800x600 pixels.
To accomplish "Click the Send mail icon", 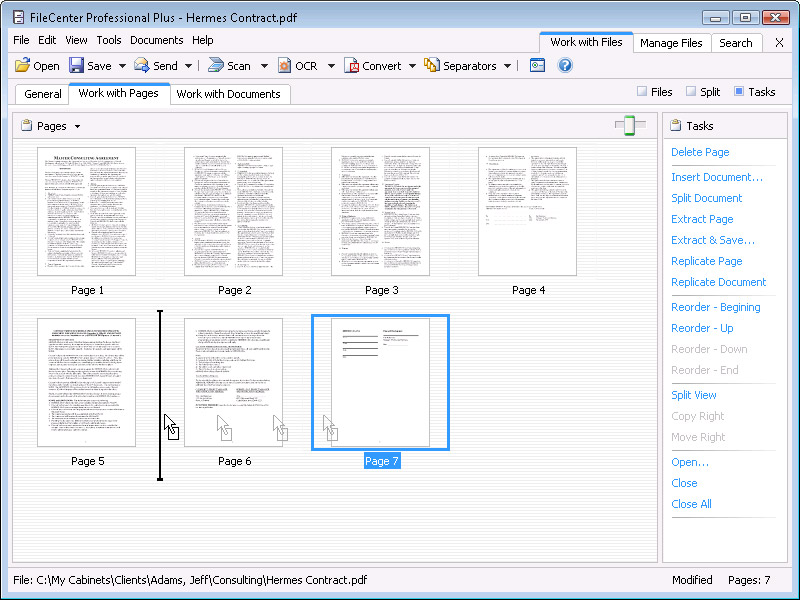I will coord(142,66).
